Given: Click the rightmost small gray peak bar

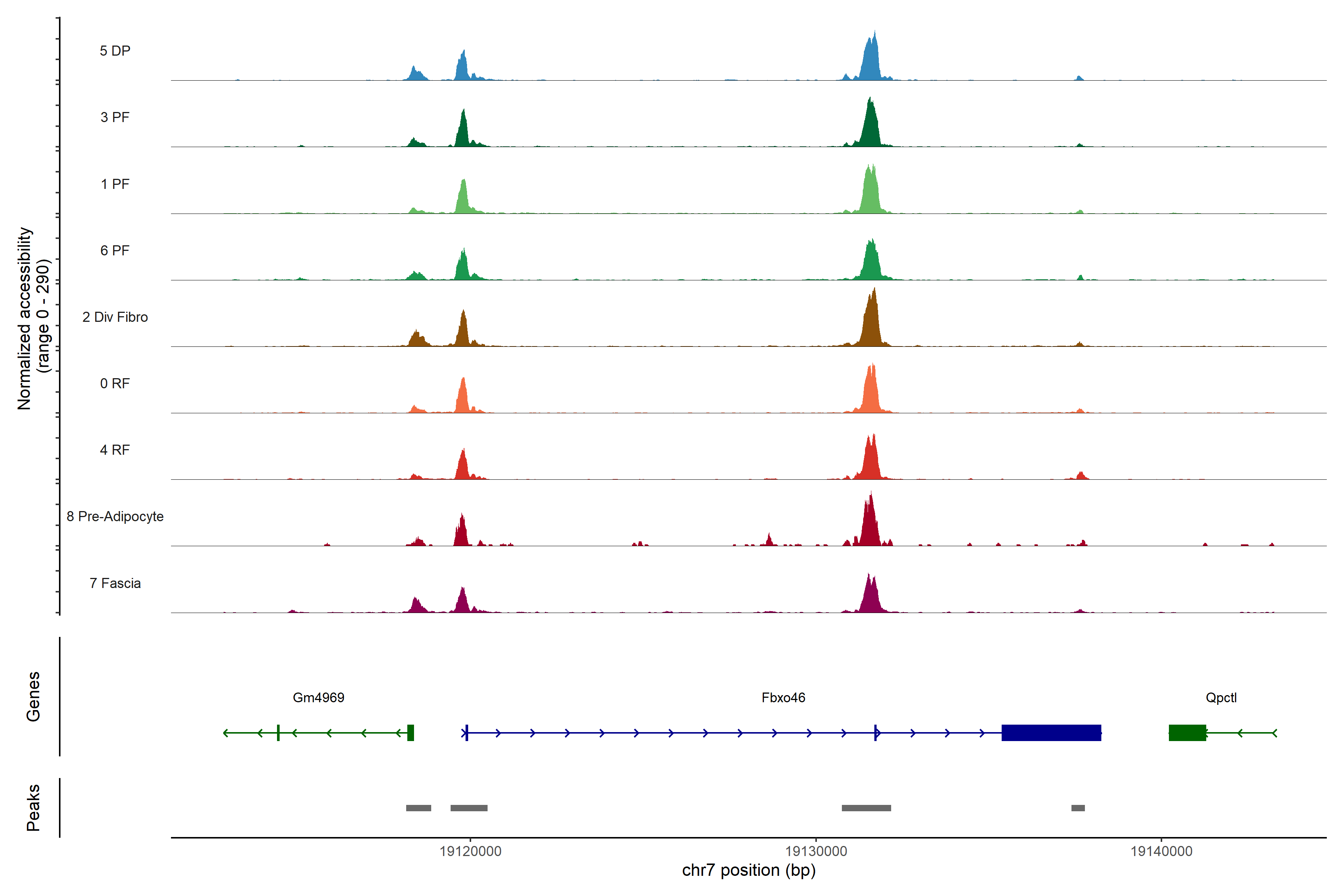Looking at the screenshot, I should point(1078,808).
